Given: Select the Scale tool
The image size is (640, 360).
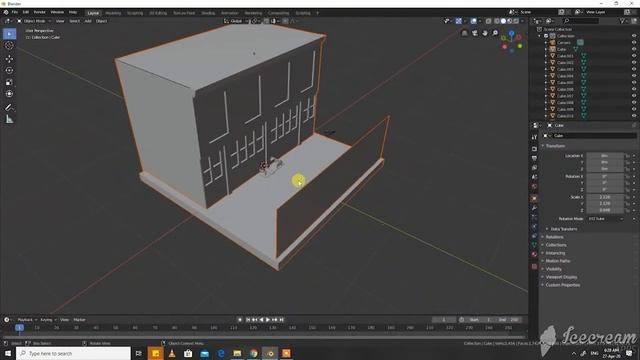Looking at the screenshot, I should [x=9, y=82].
